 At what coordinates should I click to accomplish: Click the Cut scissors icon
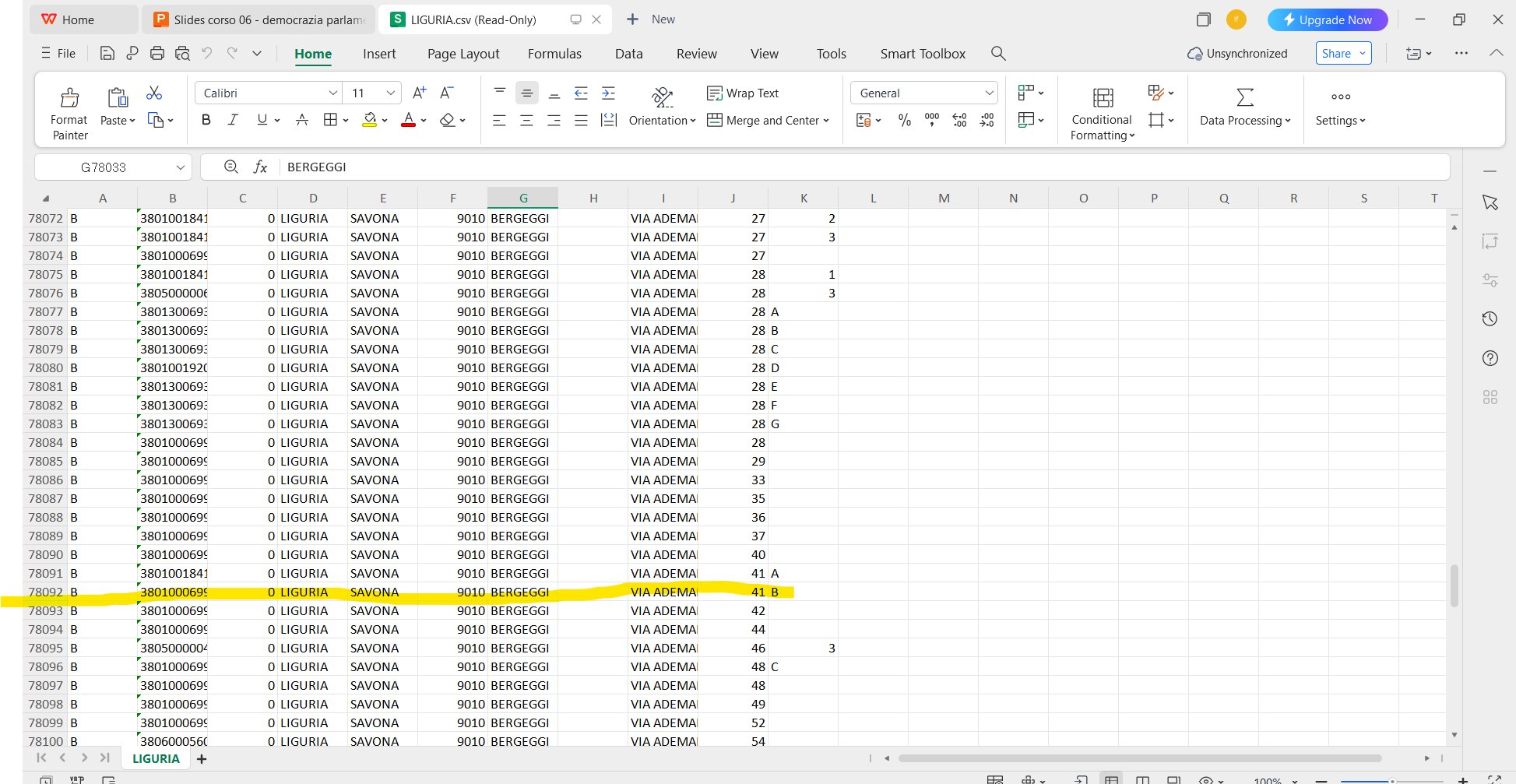pyautogui.click(x=154, y=93)
